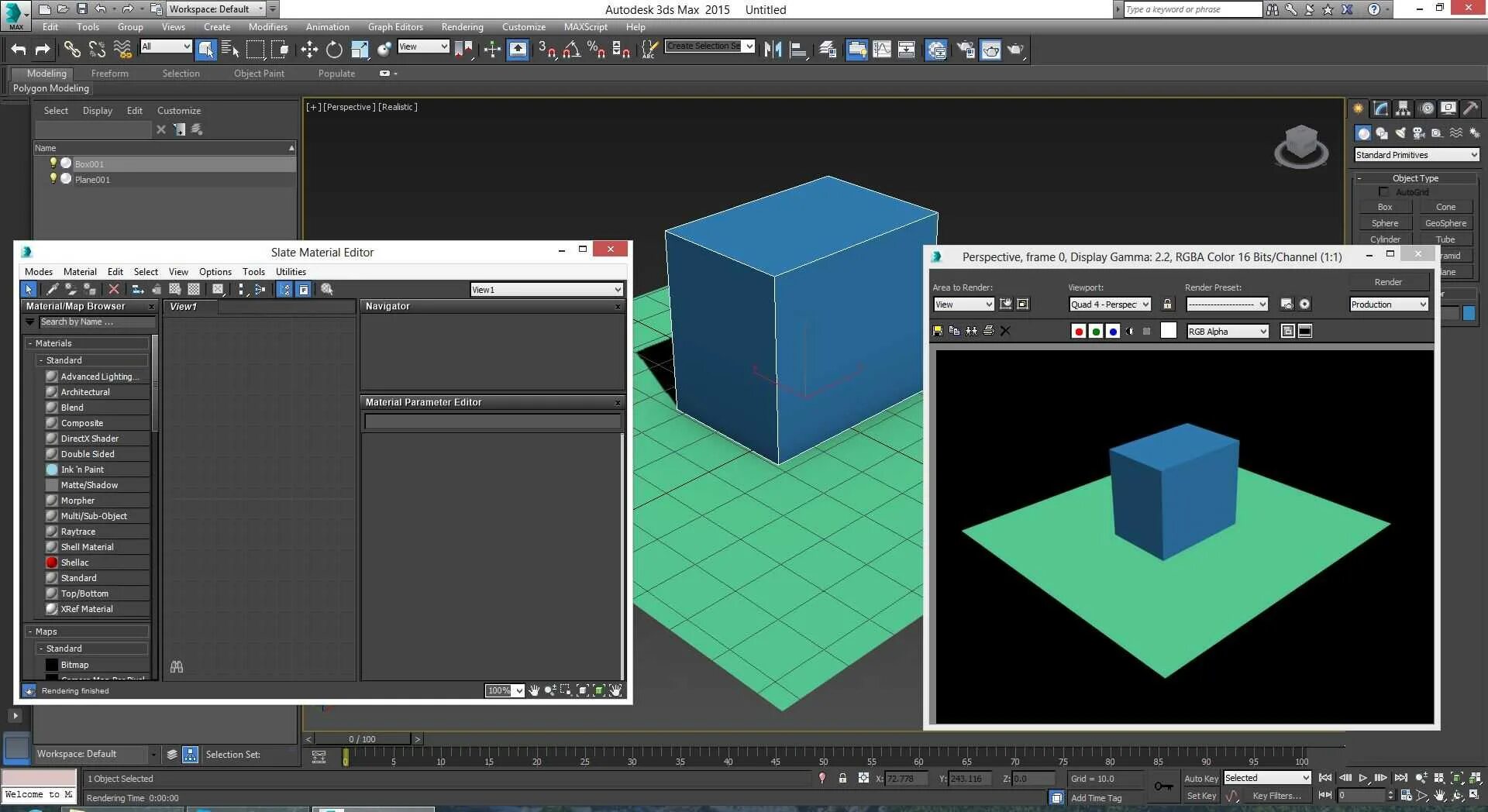This screenshot has width=1488, height=812.
Task: Click the white color swatch in render window
Action: click(1169, 331)
